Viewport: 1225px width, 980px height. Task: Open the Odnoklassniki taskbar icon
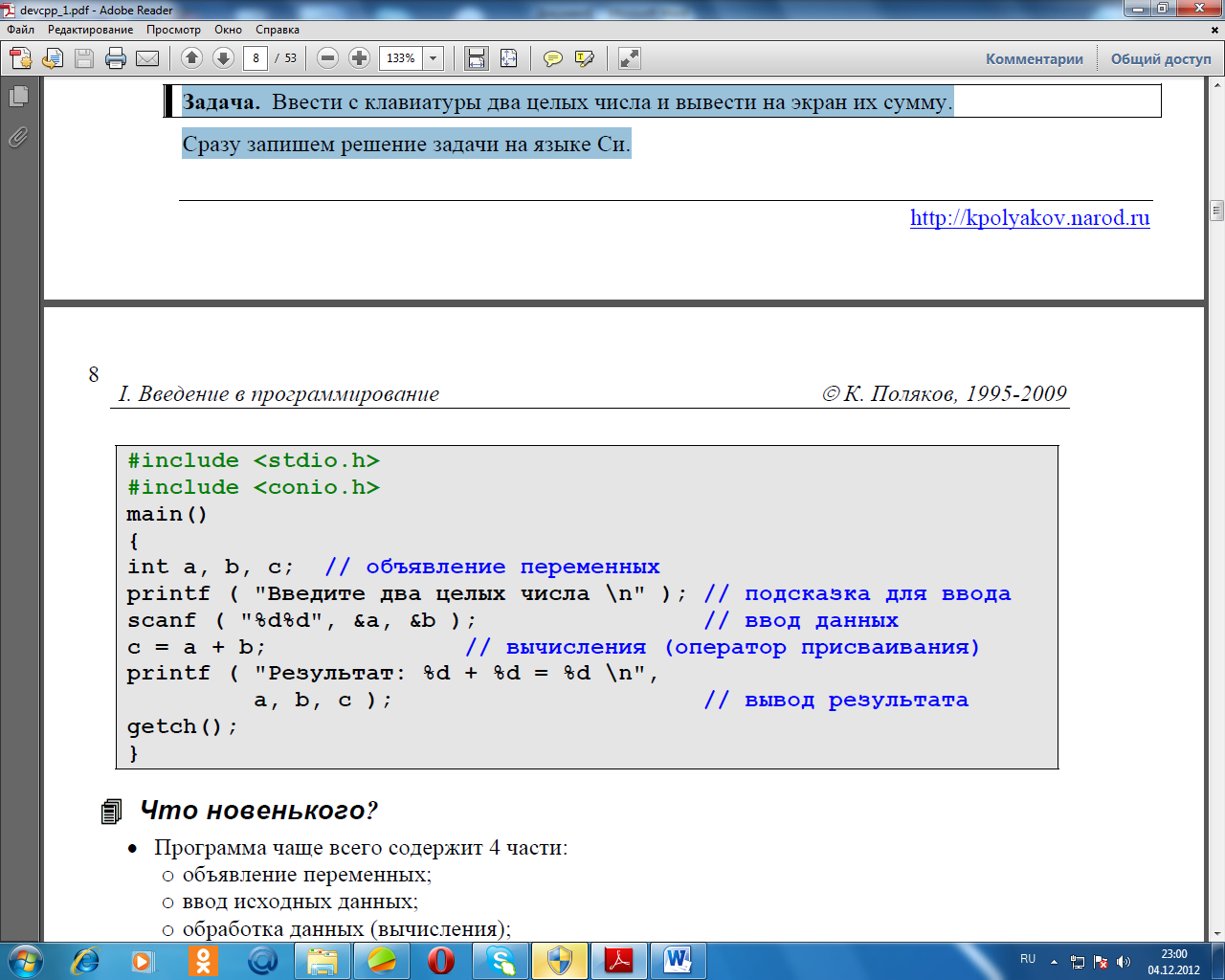(203, 960)
